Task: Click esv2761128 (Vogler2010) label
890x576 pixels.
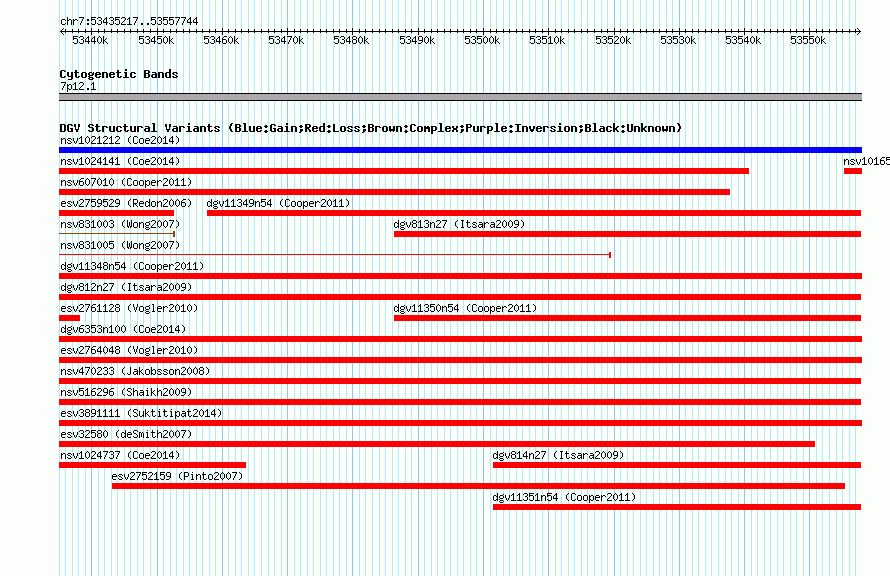Action: pyautogui.click(x=129, y=308)
